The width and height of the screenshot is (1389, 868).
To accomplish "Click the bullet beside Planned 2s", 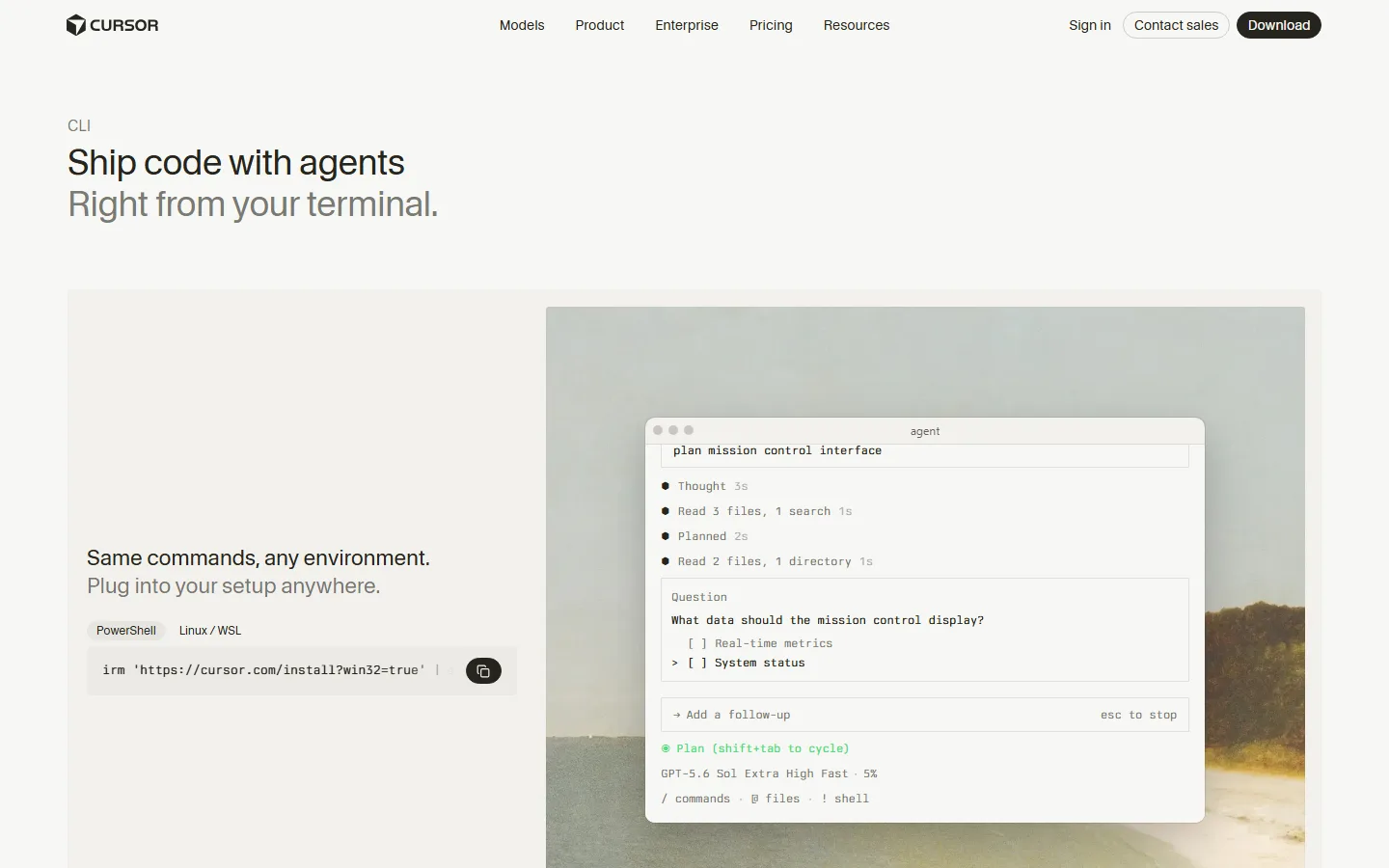I will pos(666,536).
